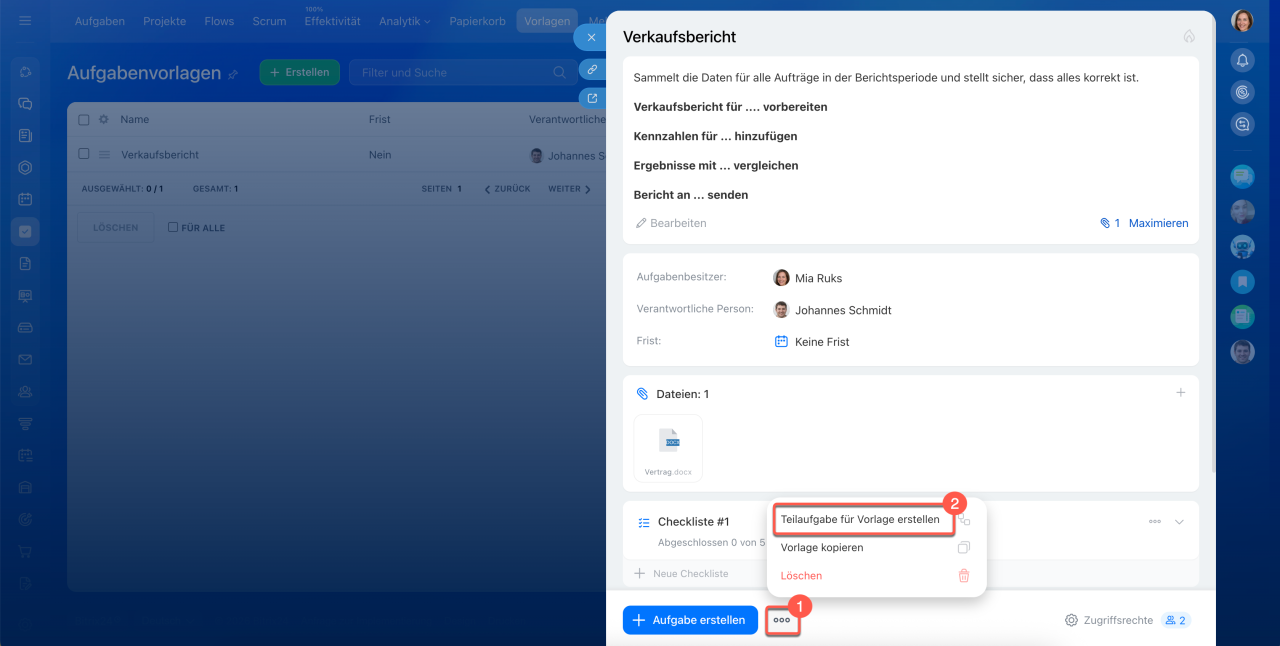Copy template link with chain icon
The image size is (1280, 646).
tap(592, 69)
